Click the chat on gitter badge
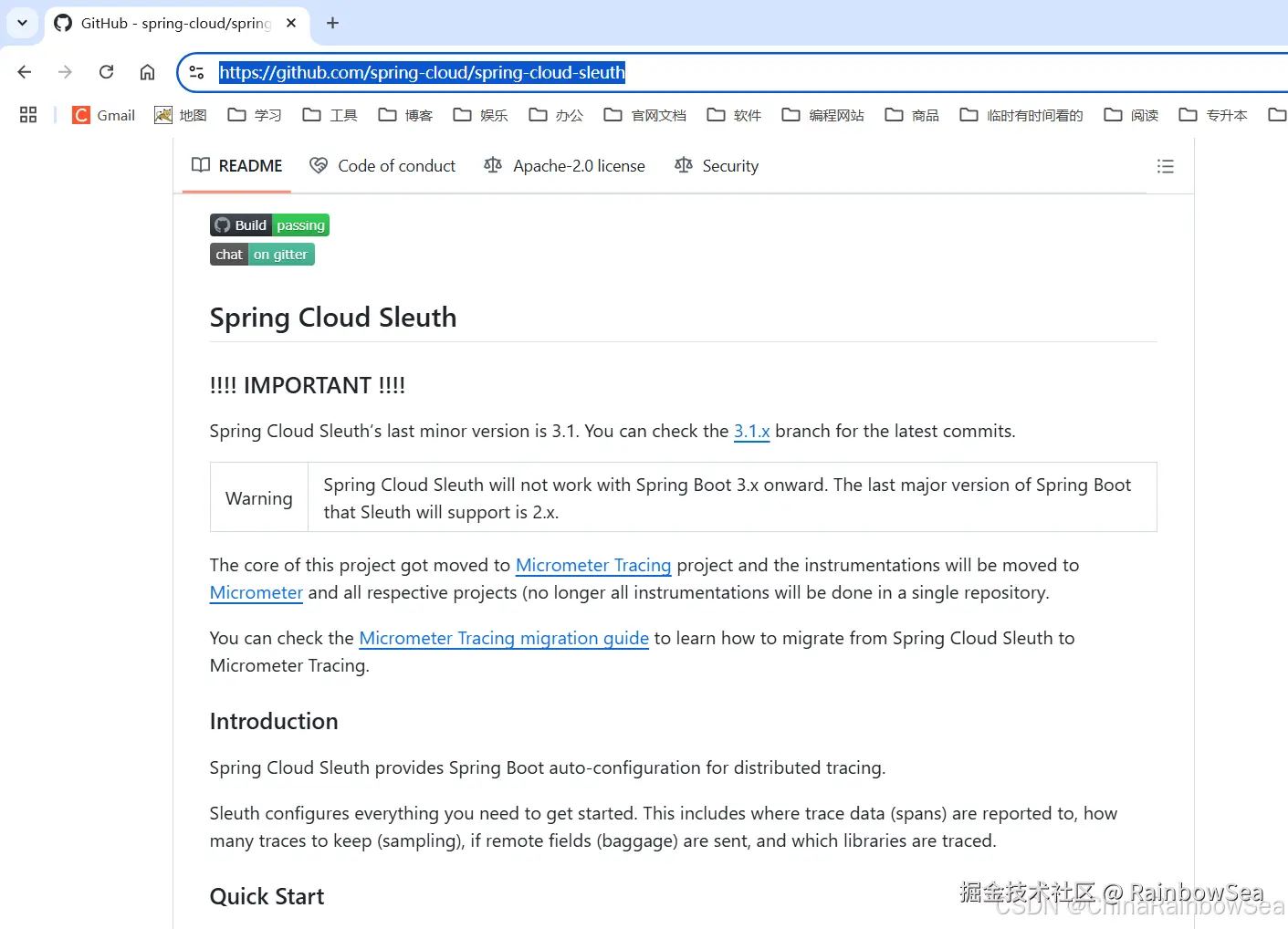Viewport: 1288px width, 929px height. [262, 255]
